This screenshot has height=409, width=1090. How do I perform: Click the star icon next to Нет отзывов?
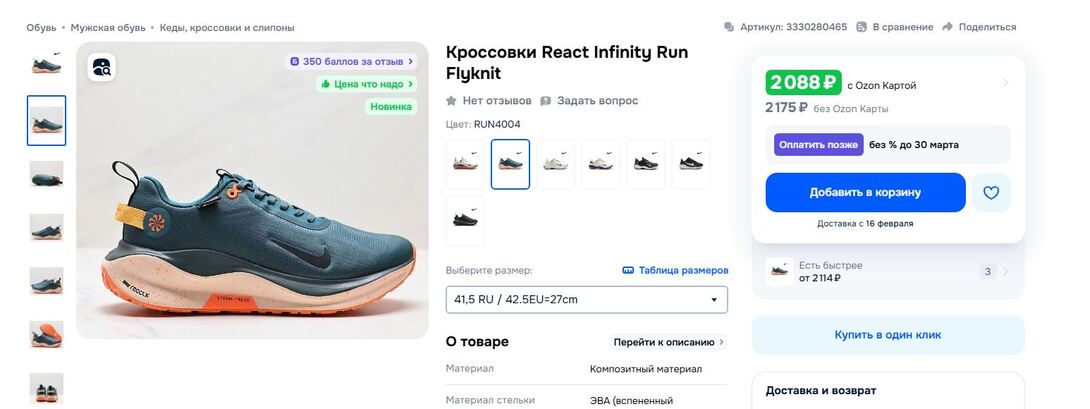coord(451,101)
